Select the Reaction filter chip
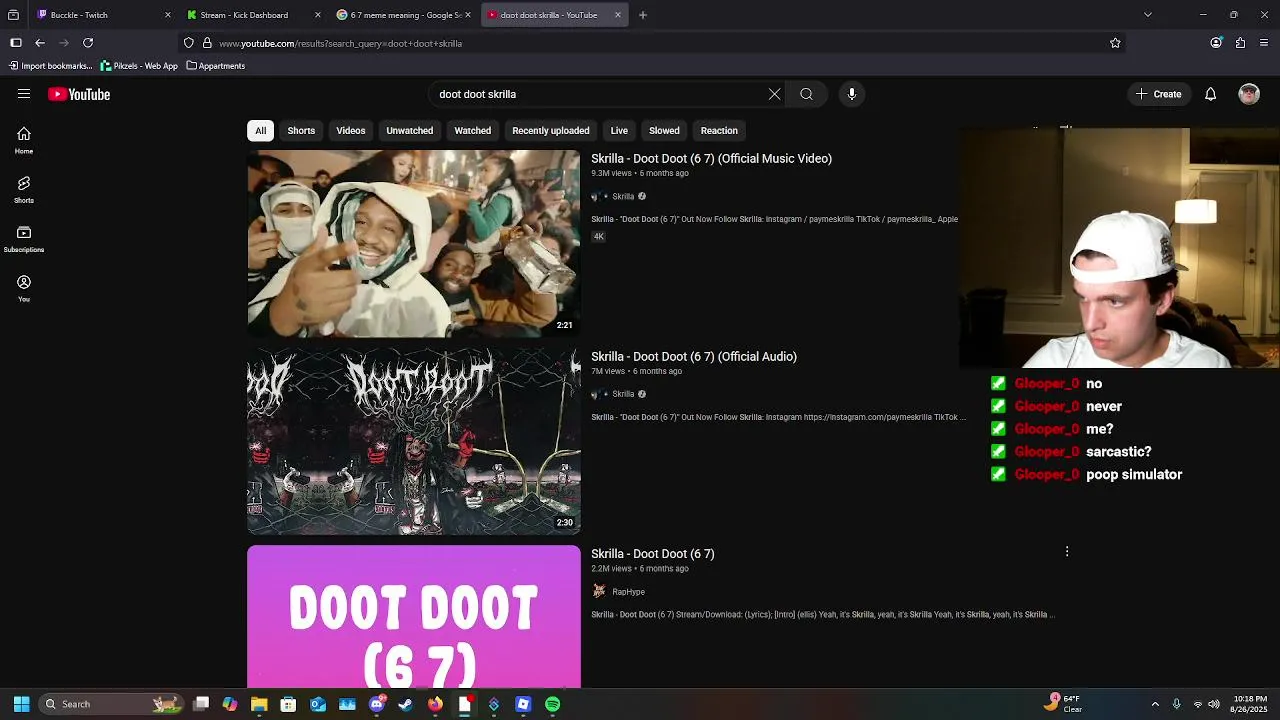Screen dimensions: 1280x720 [x=719, y=131]
